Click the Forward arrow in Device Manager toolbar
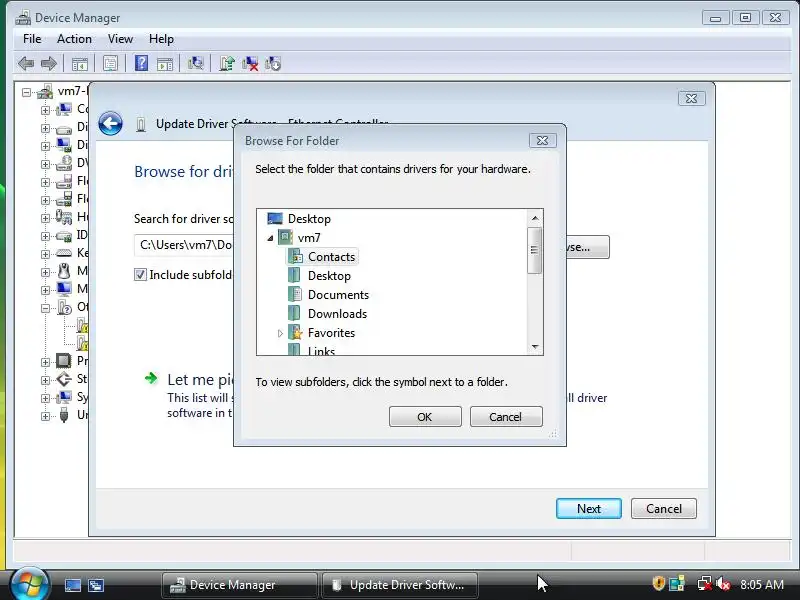This screenshot has width=800, height=600. coord(48,64)
